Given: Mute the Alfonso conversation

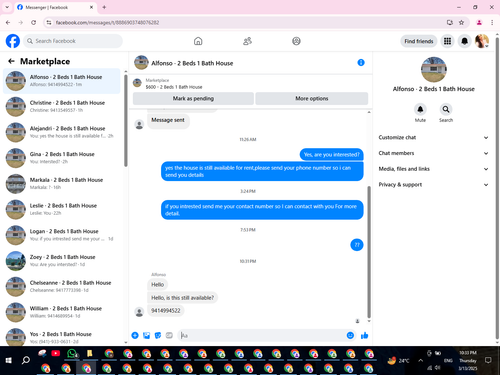Looking at the screenshot, I should coord(420,109).
